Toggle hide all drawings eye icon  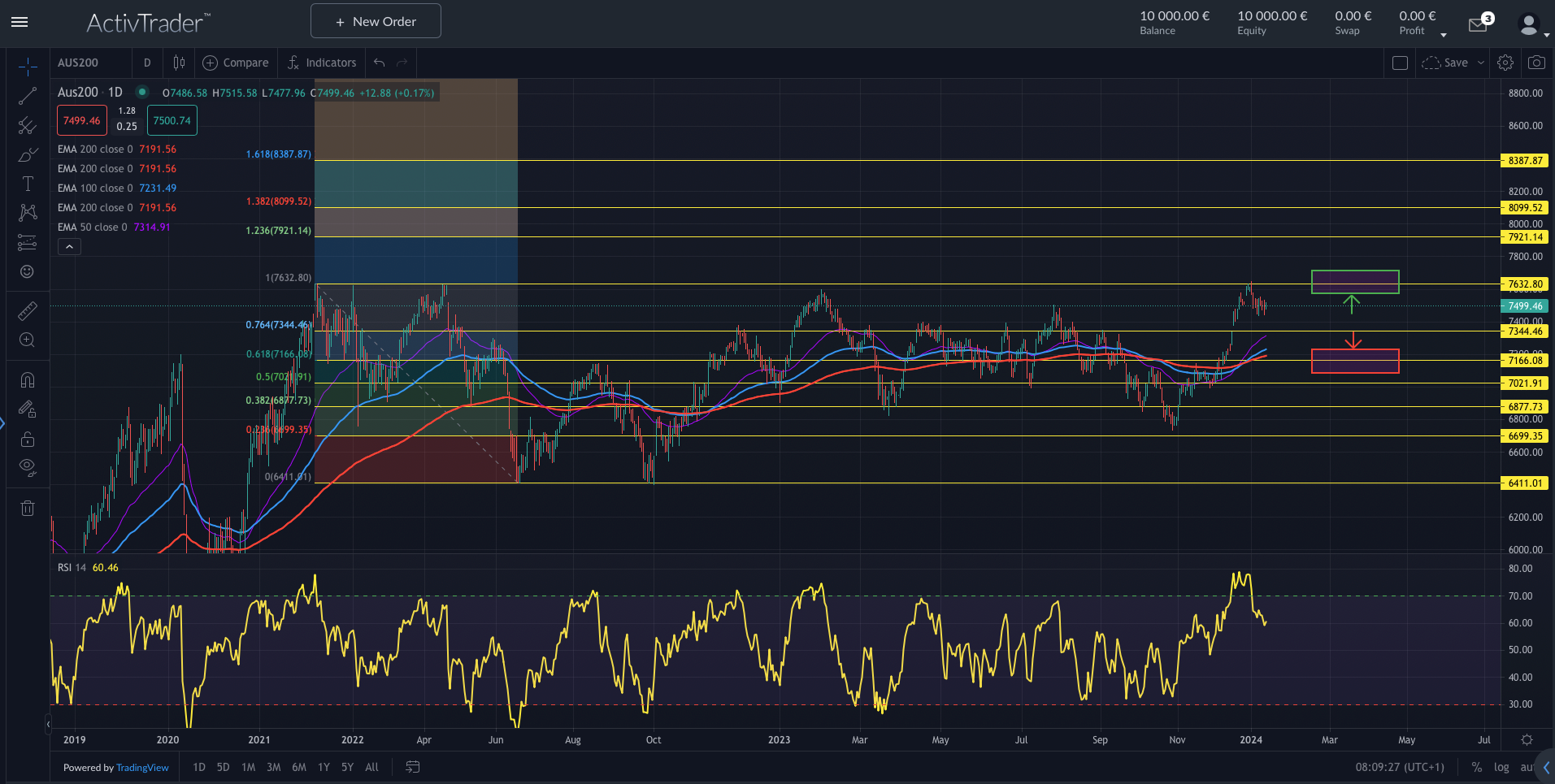tap(27, 467)
